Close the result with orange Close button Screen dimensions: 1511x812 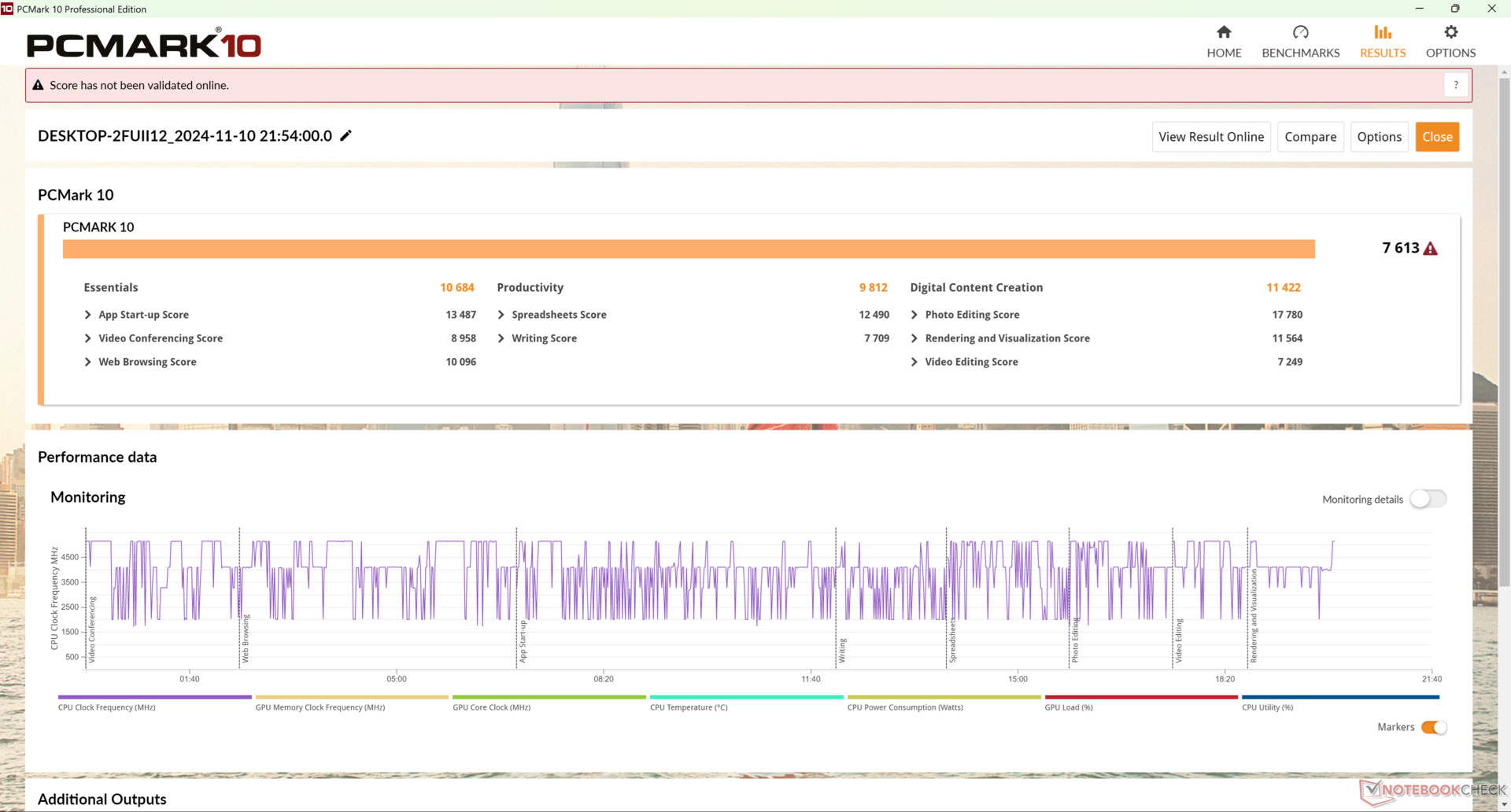tap(1437, 137)
